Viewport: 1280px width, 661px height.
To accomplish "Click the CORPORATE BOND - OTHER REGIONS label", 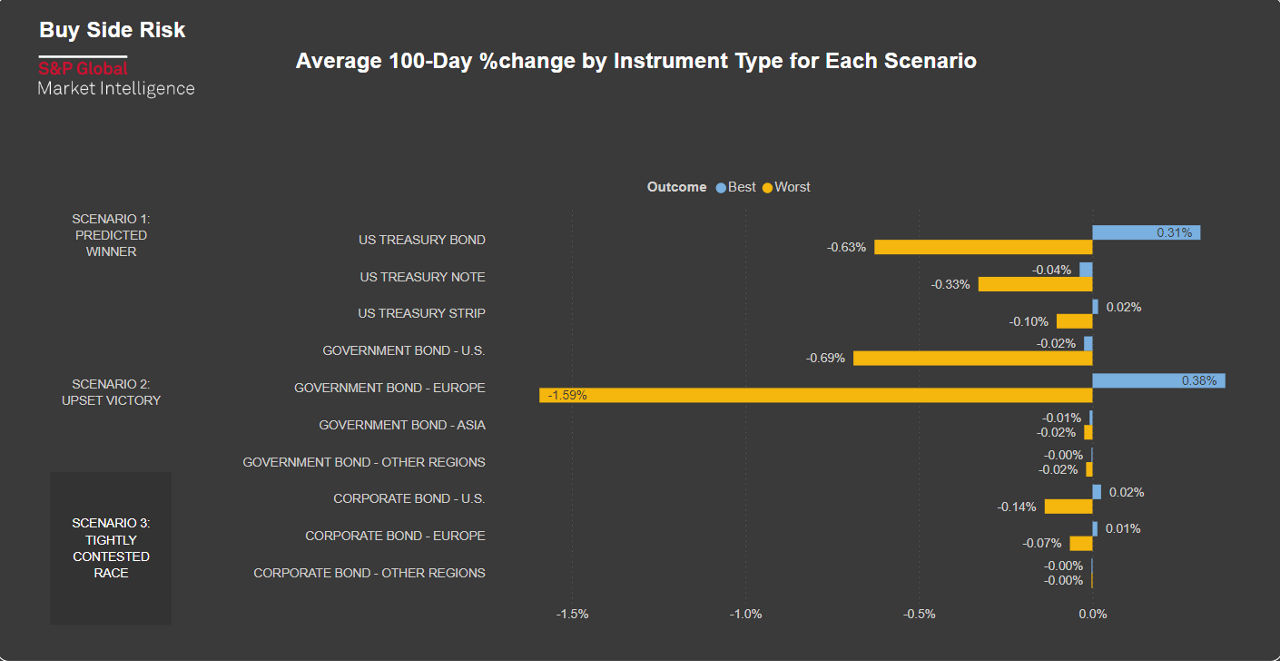I will tap(369, 573).
